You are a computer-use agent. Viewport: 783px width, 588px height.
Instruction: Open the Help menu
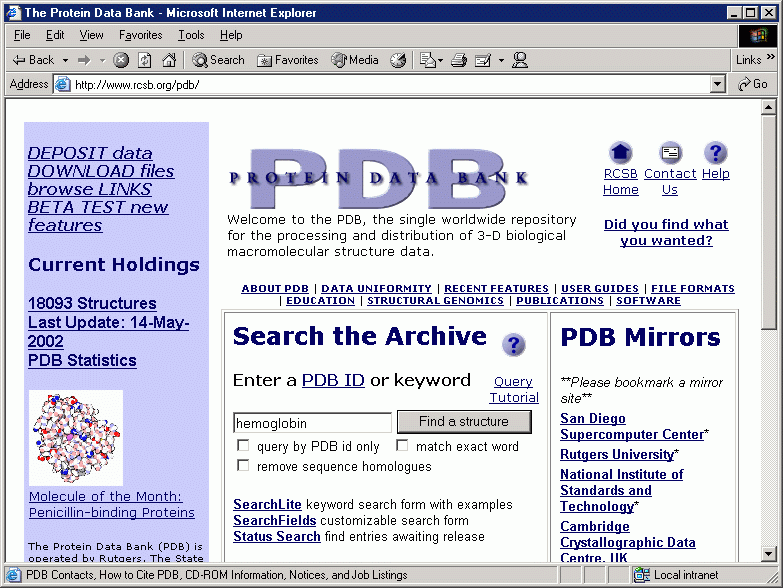[x=231, y=35]
